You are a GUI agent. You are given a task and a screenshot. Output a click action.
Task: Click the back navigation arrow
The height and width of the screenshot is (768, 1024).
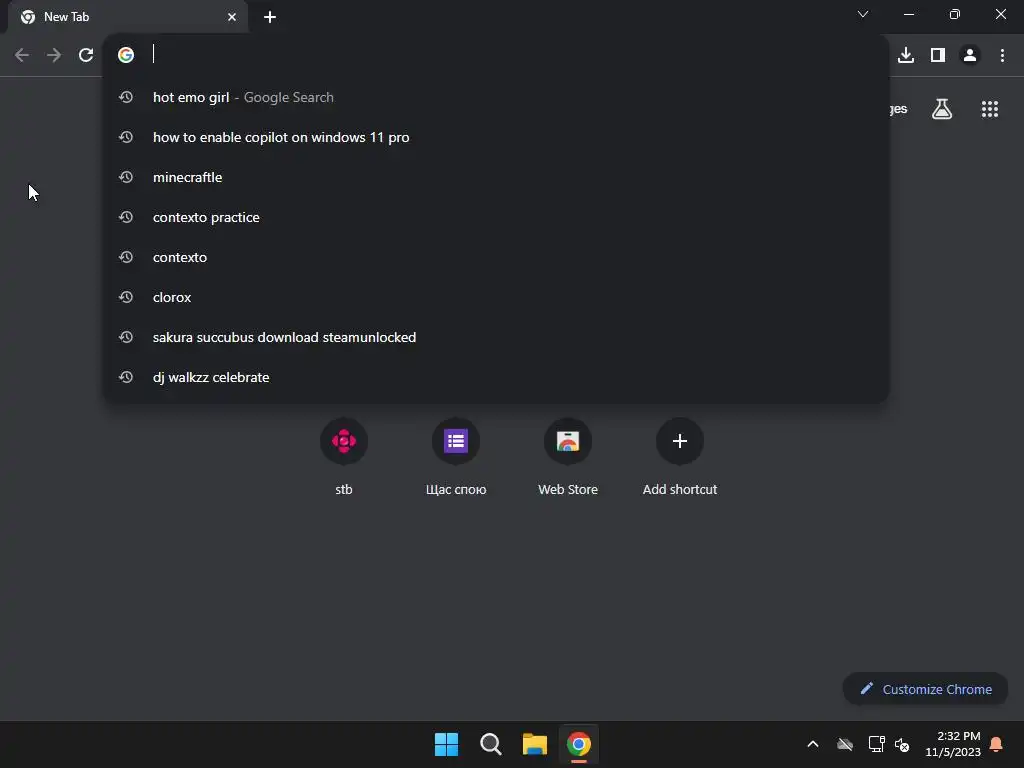pos(22,55)
